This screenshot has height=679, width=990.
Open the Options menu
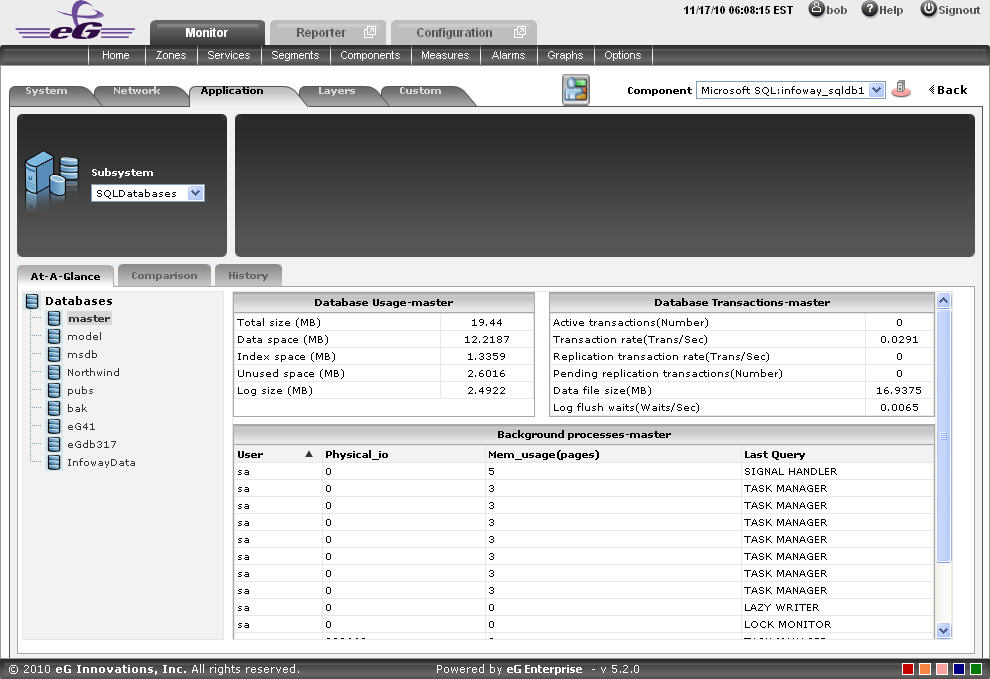click(x=623, y=56)
